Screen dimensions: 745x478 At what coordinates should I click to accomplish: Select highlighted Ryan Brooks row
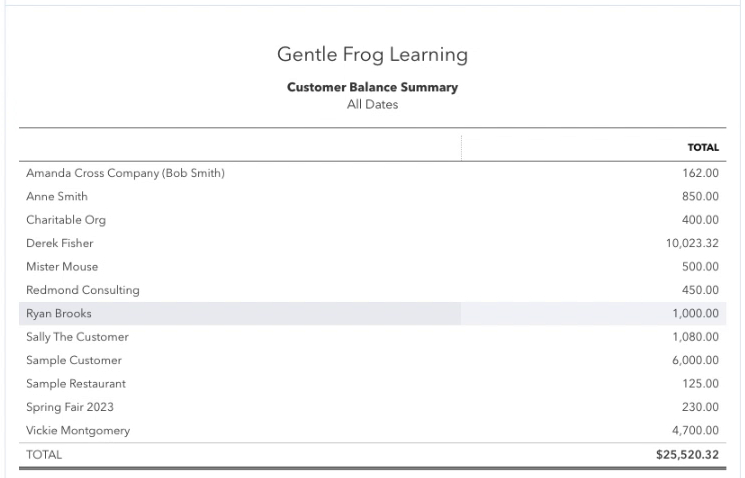(372, 314)
